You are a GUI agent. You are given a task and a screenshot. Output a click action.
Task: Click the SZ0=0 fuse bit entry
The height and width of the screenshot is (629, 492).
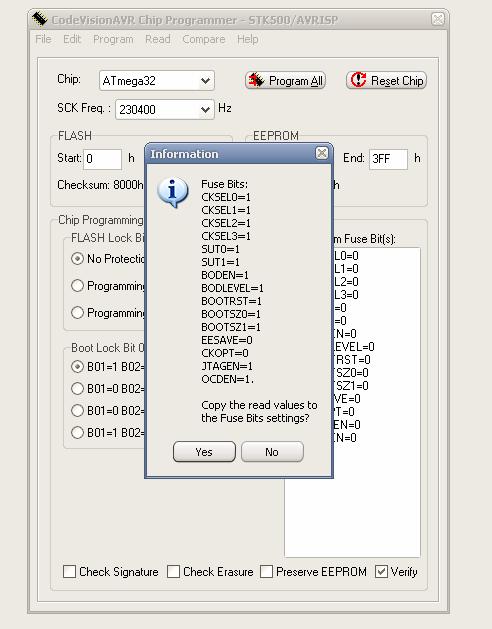point(351,373)
